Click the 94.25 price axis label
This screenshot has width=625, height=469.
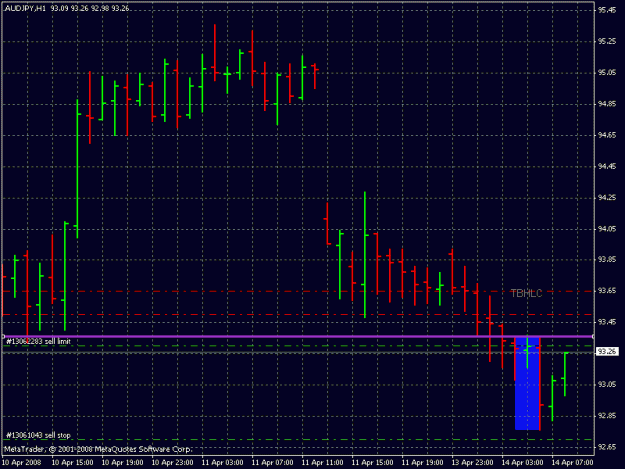coord(607,198)
